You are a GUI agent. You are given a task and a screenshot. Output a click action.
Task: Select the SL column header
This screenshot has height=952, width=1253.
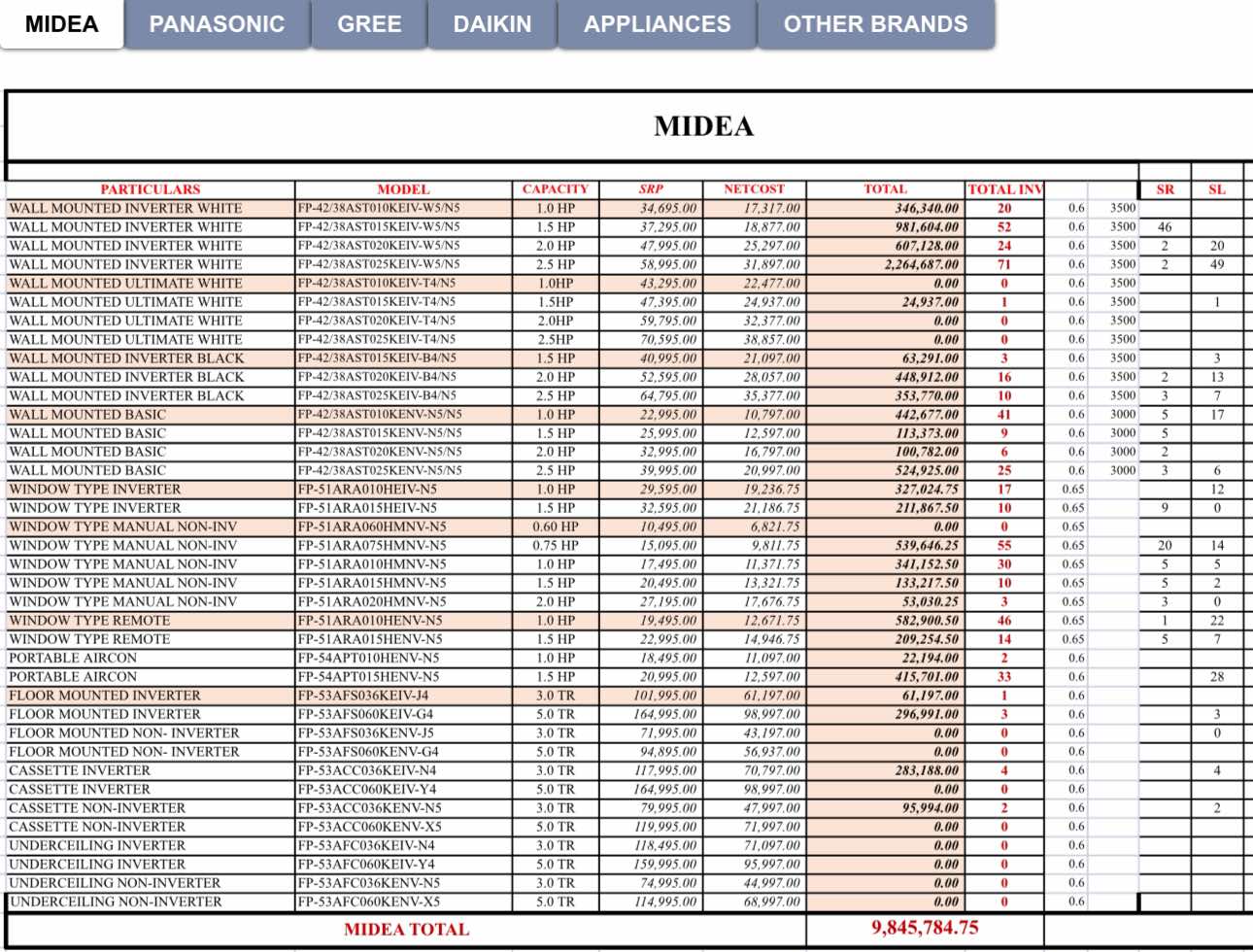click(1217, 189)
